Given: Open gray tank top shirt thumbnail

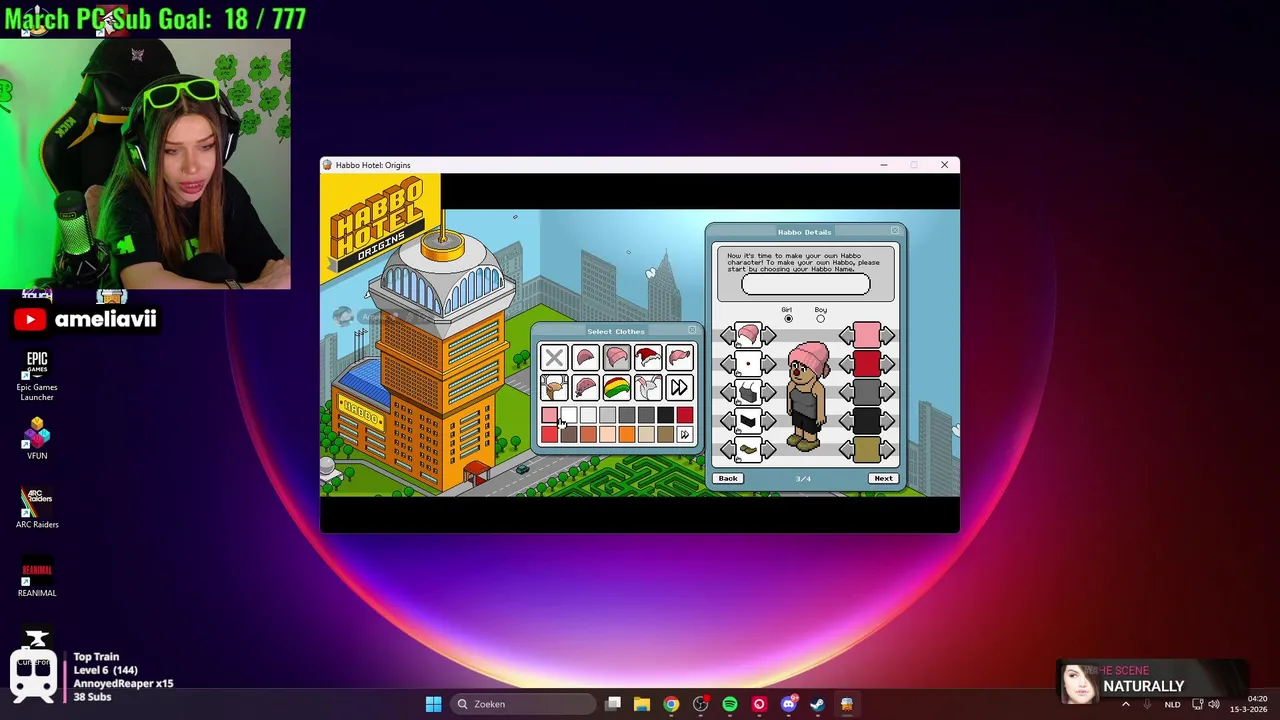Looking at the screenshot, I should pos(748,392).
